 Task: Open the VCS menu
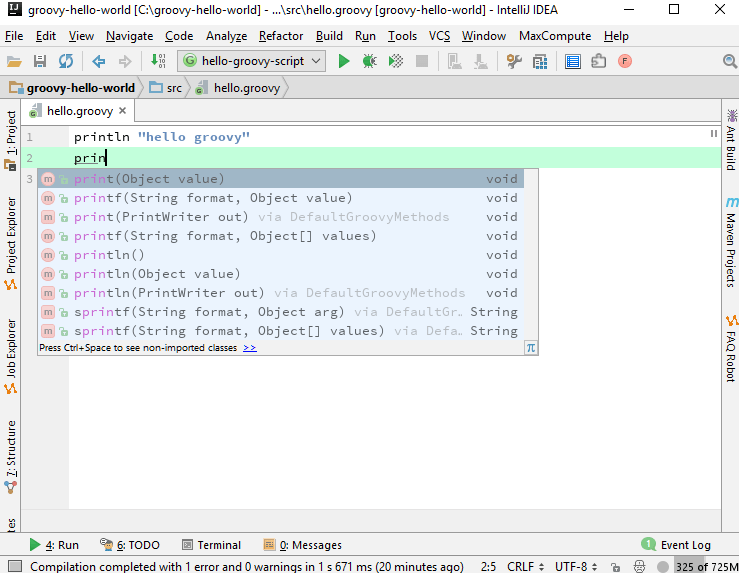pyautogui.click(x=439, y=36)
